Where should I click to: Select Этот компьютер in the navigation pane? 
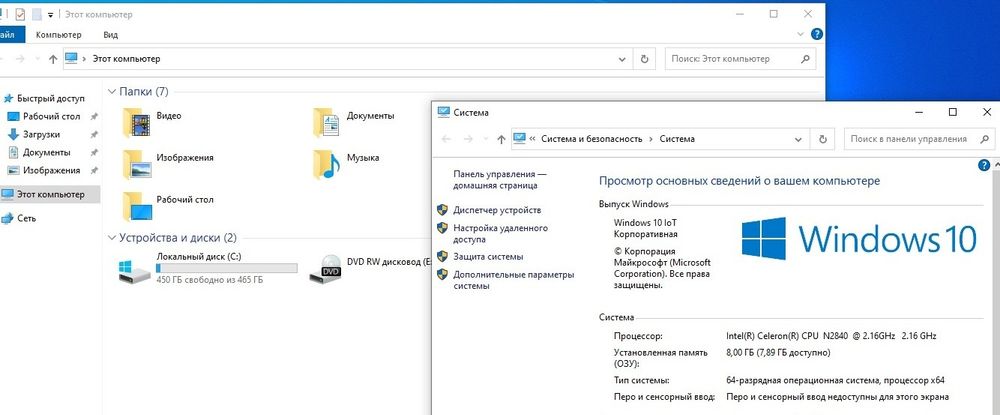50,194
